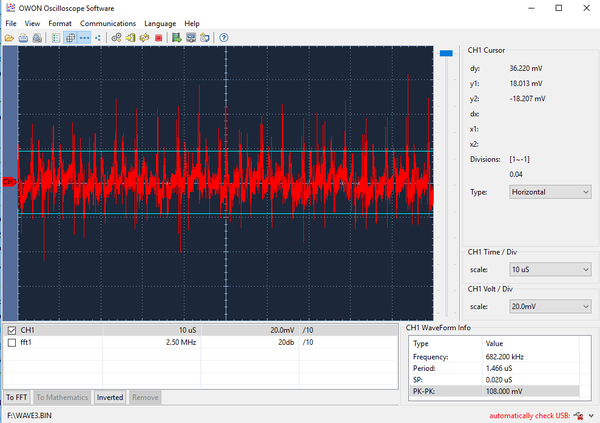Open the CH1 Time / Div scale dropdown
The image size is (600, 423).
(550, 269)
